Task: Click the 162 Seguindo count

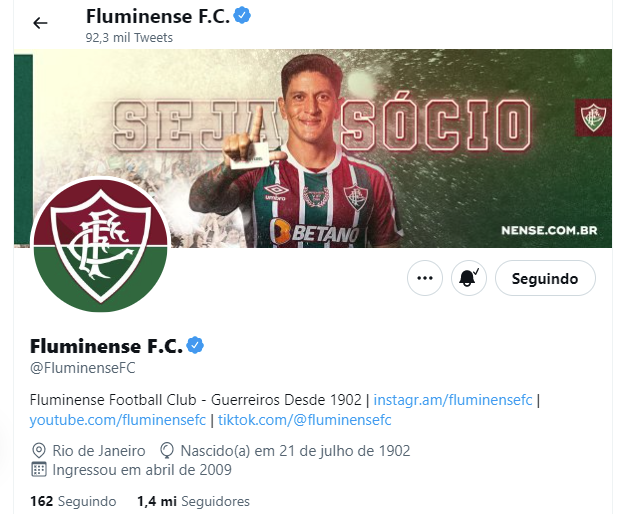Action: (x=73, y=501)
